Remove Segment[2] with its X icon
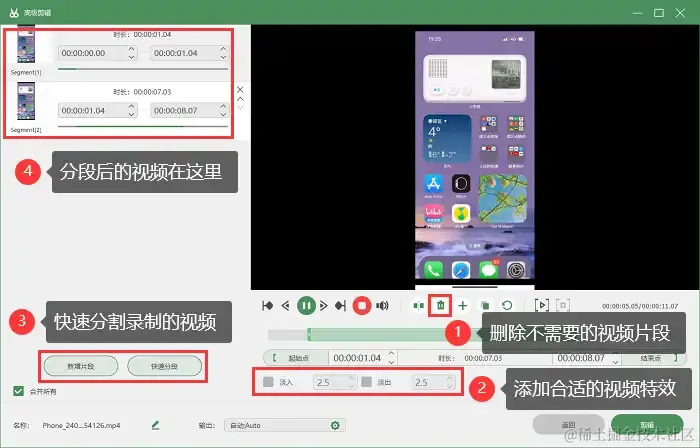 click(240, 90)
